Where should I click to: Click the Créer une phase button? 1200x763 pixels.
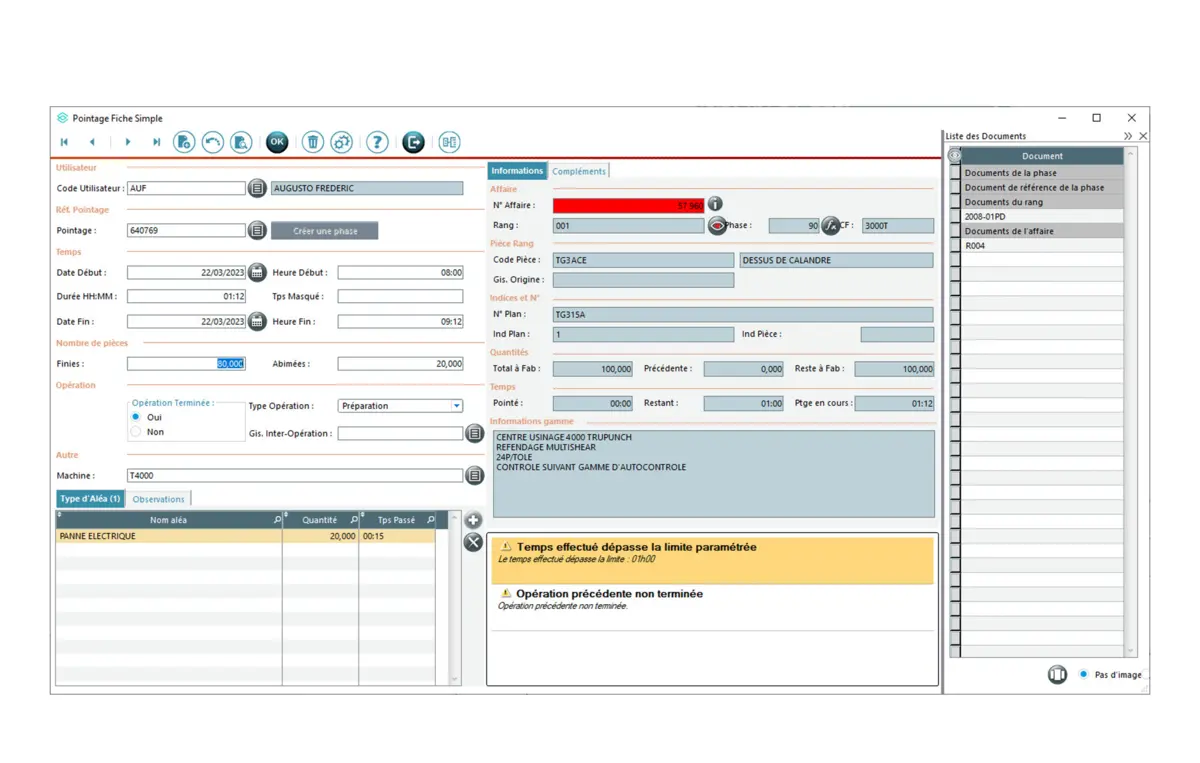tap(322, 230)
